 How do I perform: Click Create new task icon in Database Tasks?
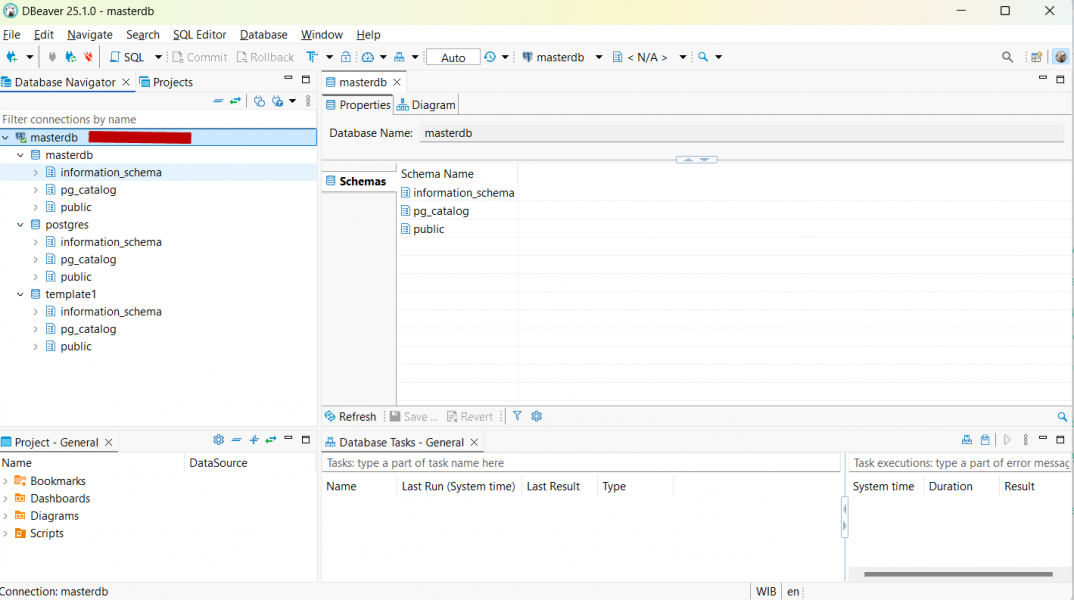(x=966, y=440)
